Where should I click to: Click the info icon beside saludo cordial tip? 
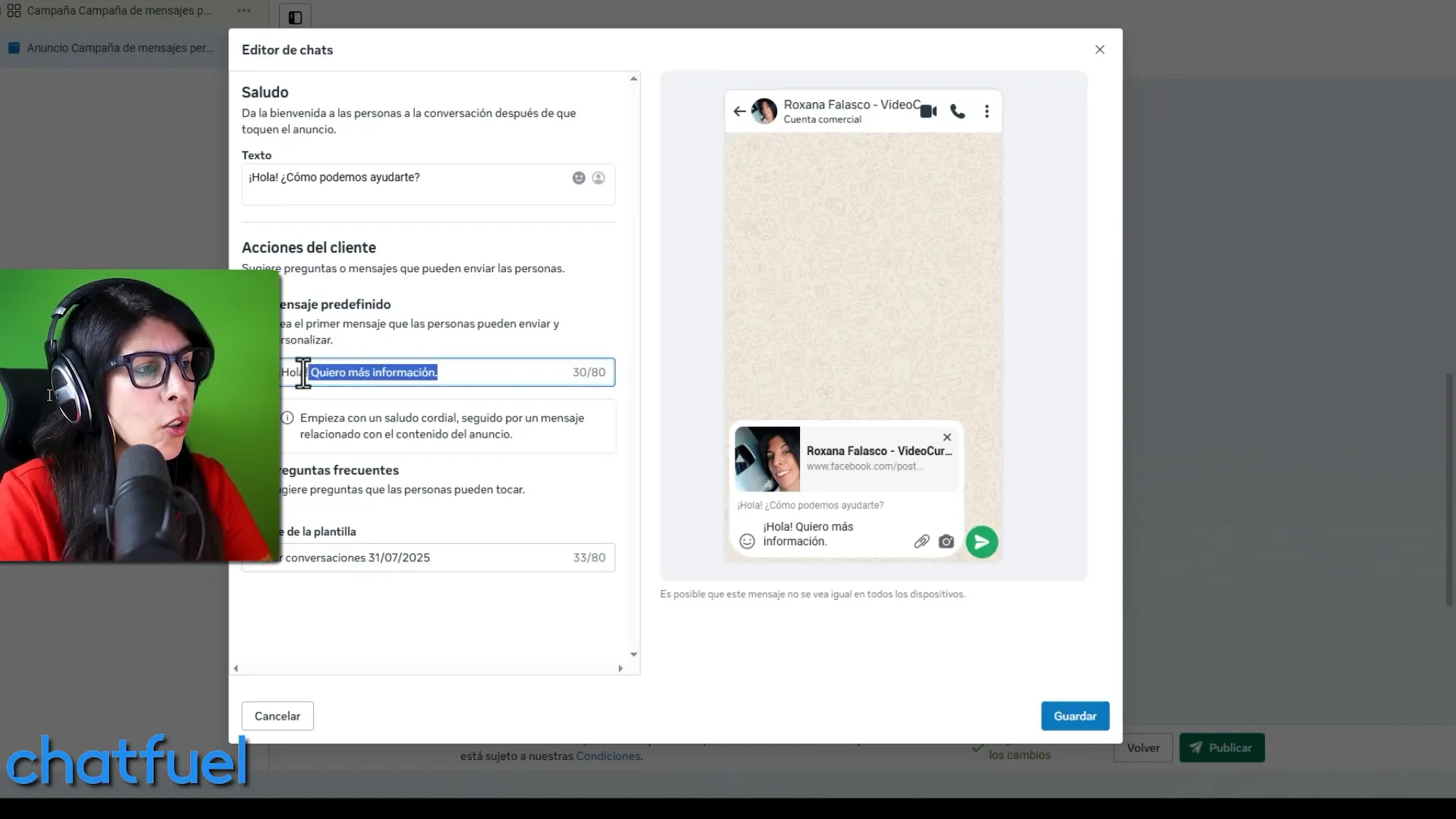(x=287, y=418)
